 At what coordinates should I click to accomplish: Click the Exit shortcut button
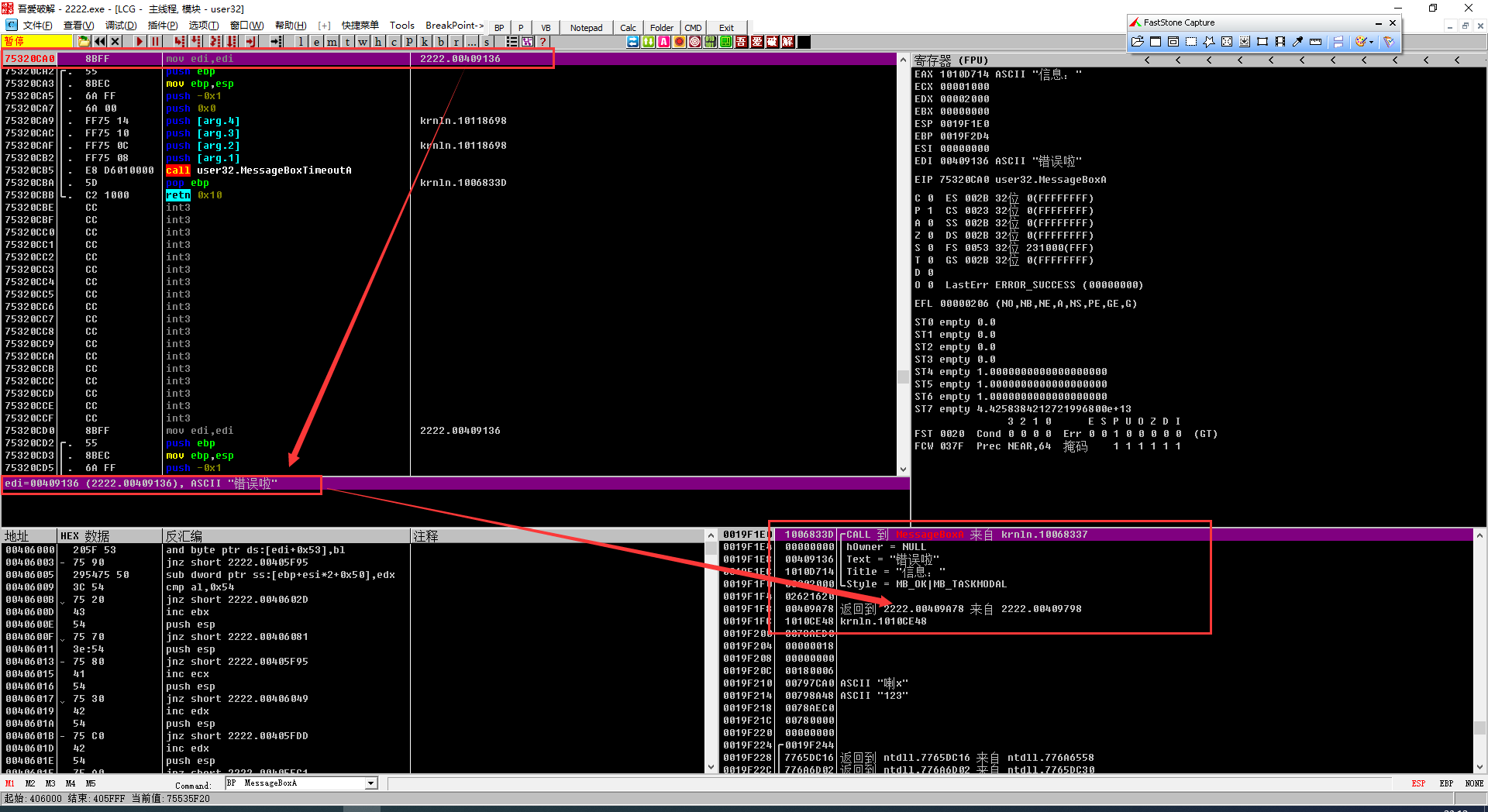[x=726, y=28]
